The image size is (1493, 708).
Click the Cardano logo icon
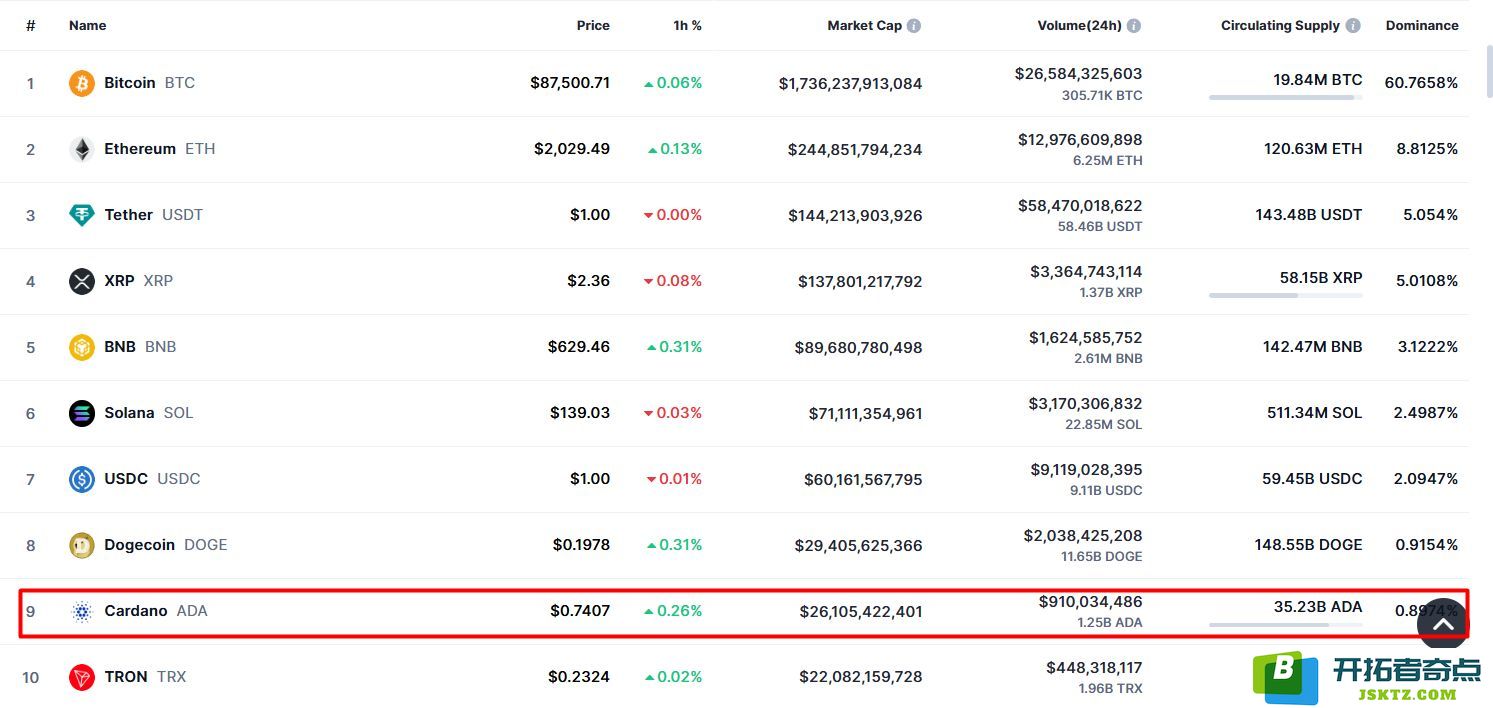pyautogui.click(x=82, y=611)
